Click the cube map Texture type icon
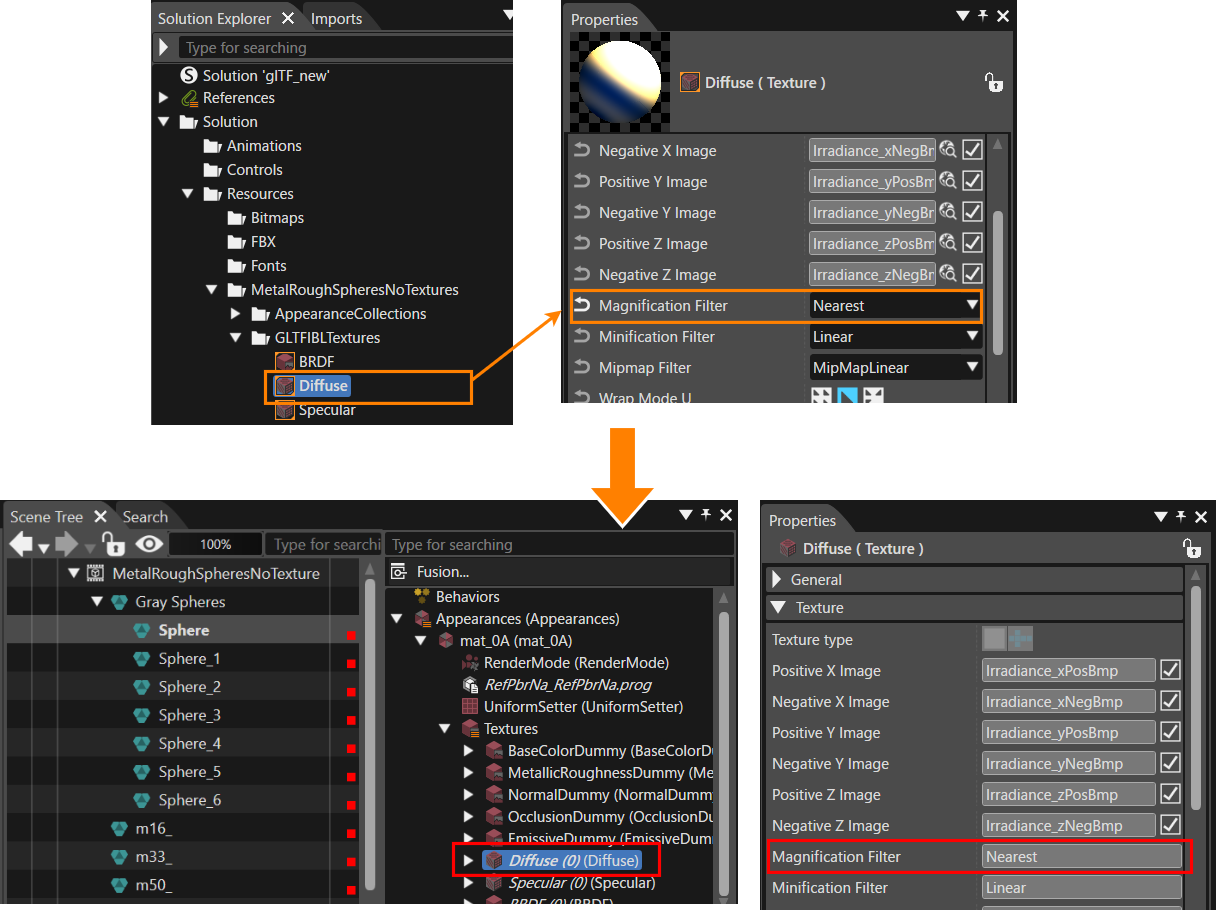Screen dimensions: 1216x910 (x=1020, y=639)
